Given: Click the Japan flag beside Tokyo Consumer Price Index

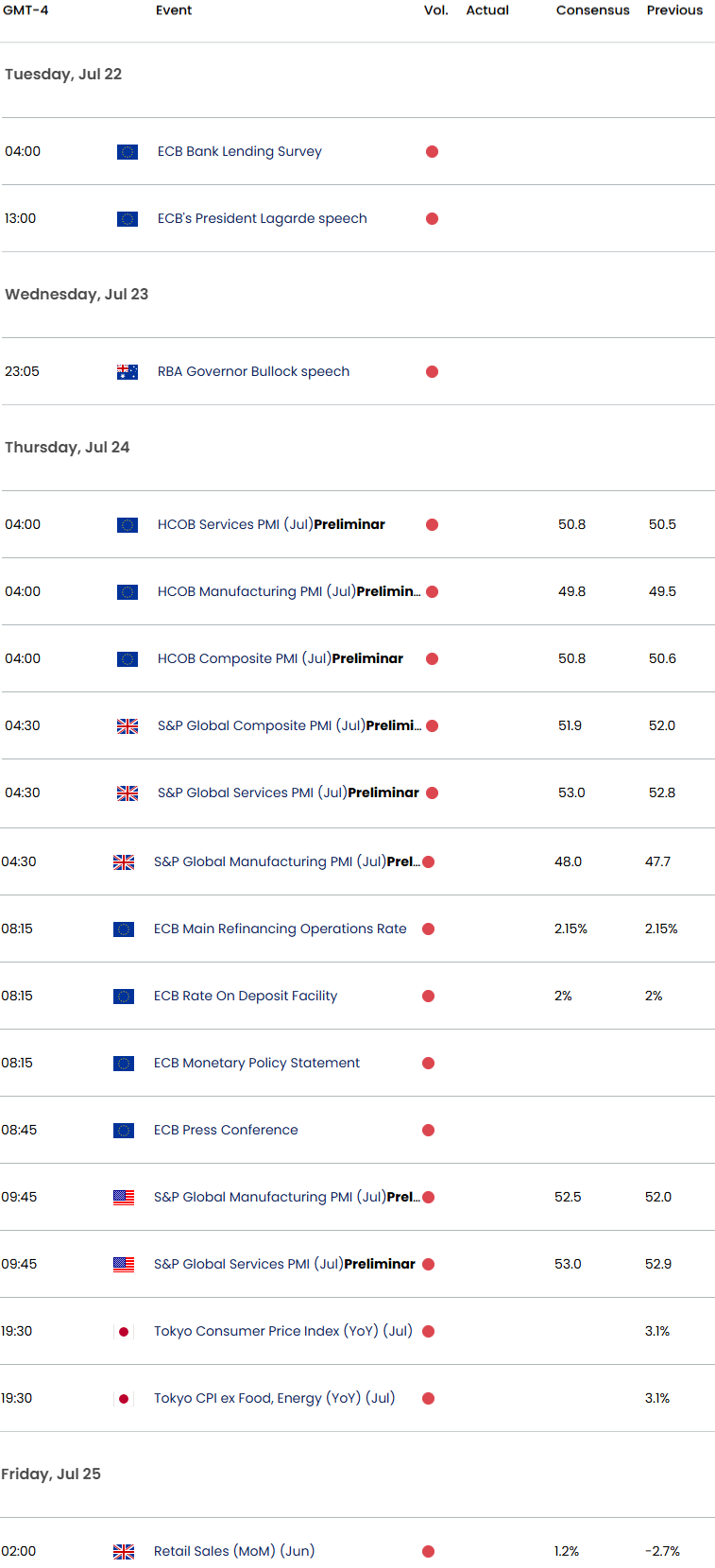Looking at the screenshot, I should pyautogui.click(x=124, y=1332).
